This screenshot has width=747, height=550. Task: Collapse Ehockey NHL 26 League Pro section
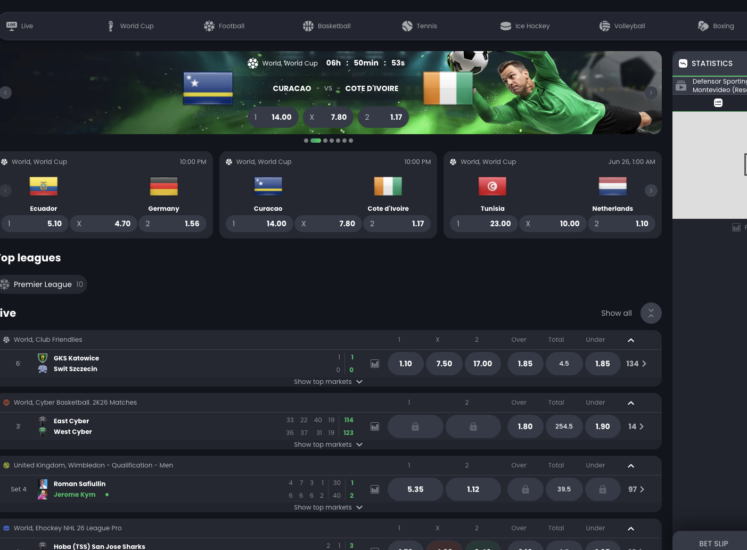631,529
